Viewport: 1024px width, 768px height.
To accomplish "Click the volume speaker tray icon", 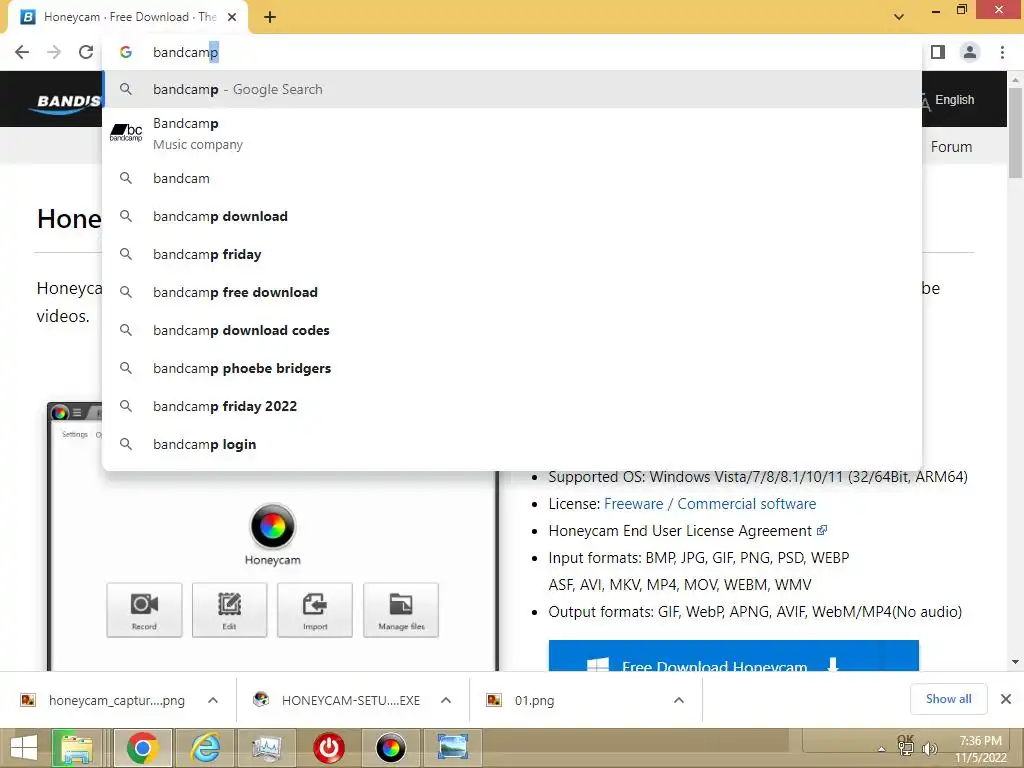I will [928, 748].
